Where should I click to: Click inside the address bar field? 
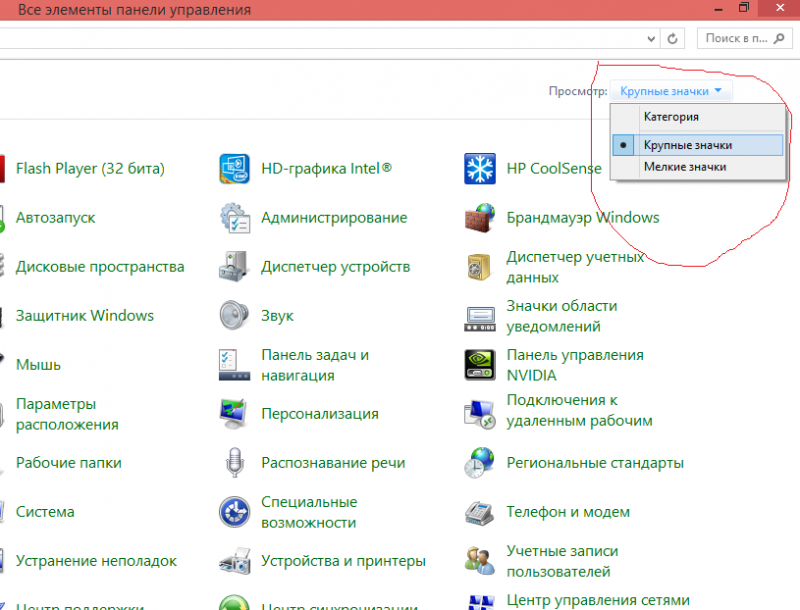[x=321, y=39]
